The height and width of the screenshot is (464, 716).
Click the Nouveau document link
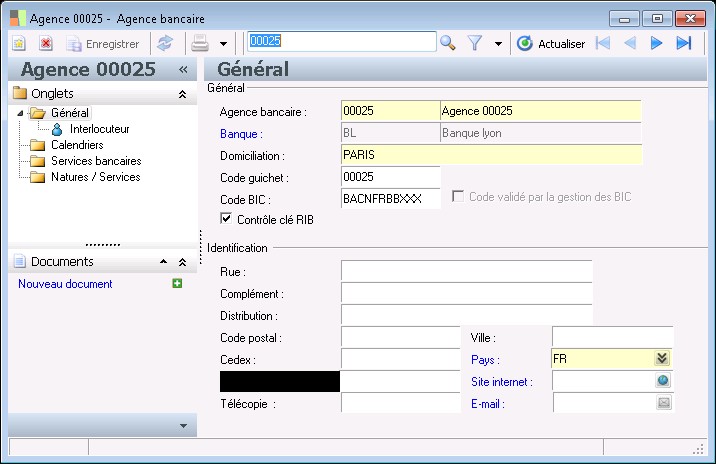(x=65, y=284)
